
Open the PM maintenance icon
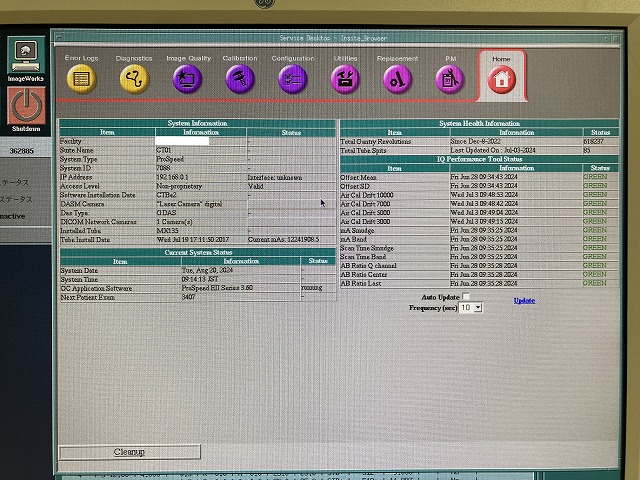(x=450, y=80)
